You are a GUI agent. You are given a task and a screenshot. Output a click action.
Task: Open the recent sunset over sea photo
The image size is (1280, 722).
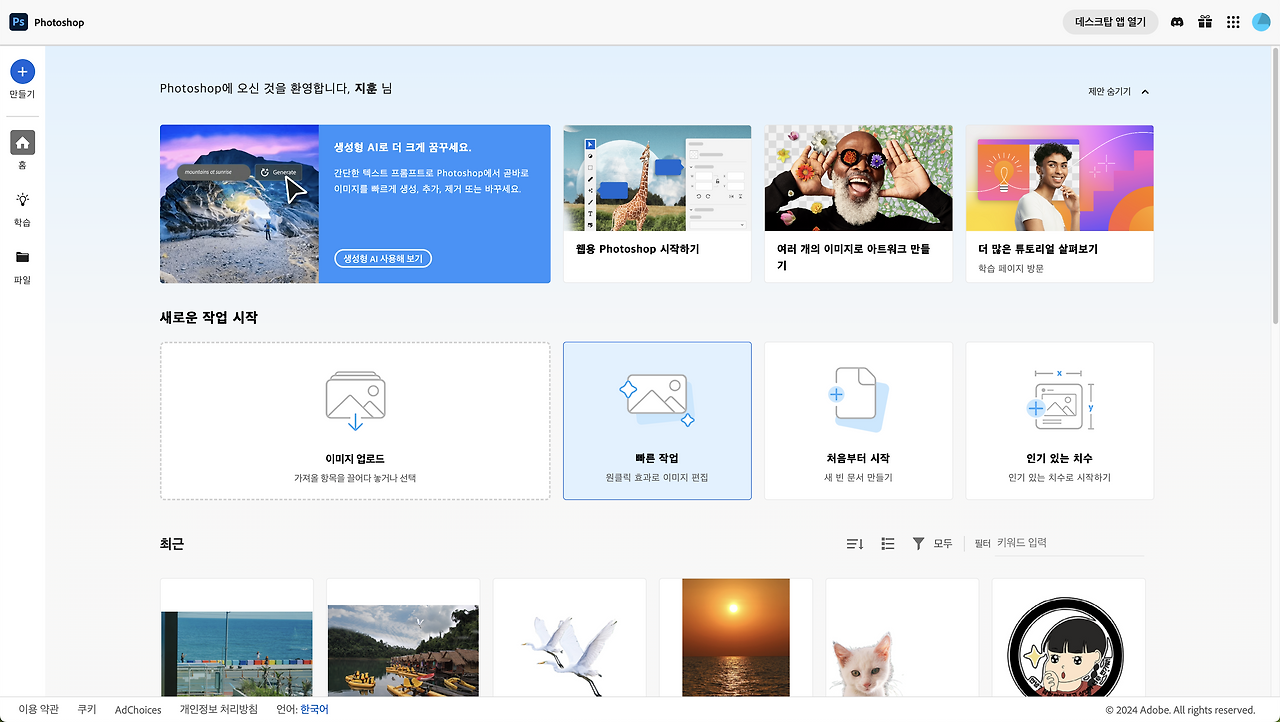pos(736,637)
